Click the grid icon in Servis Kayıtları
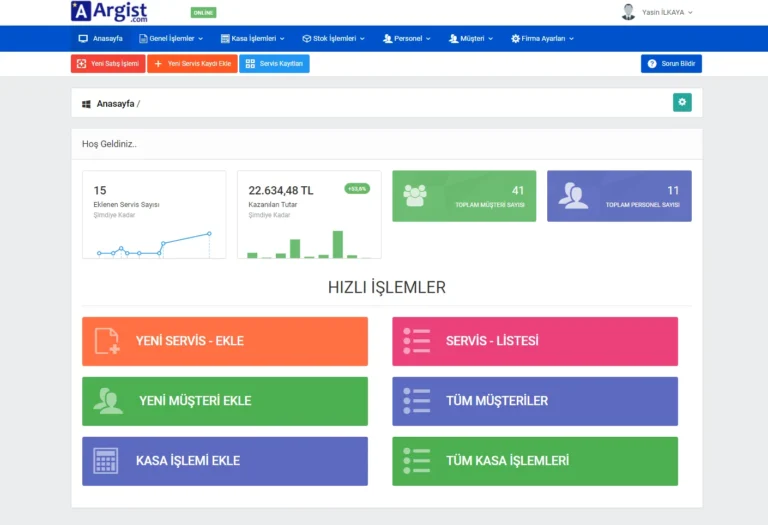The image size is (768, 525). (250, 64)
